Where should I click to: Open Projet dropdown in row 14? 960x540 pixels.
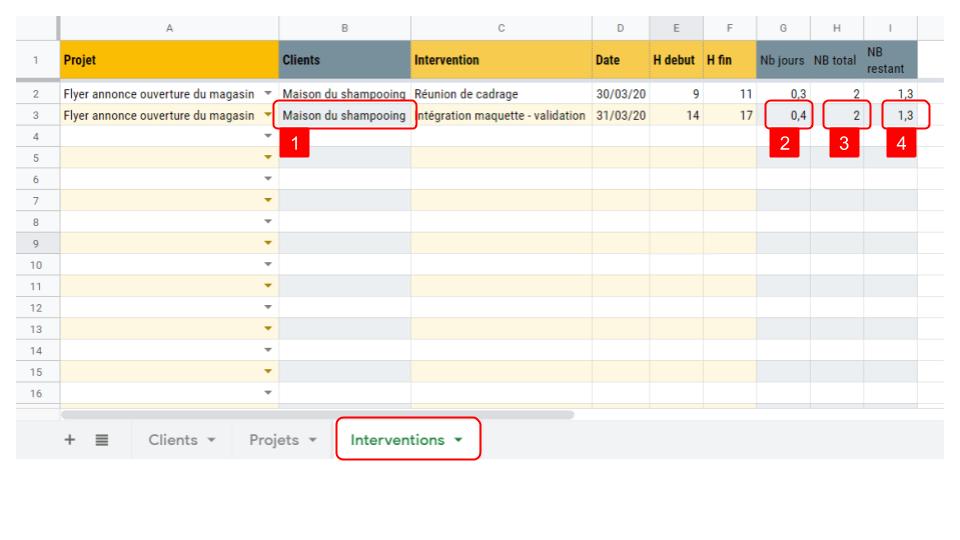click(x=268, y=350)
